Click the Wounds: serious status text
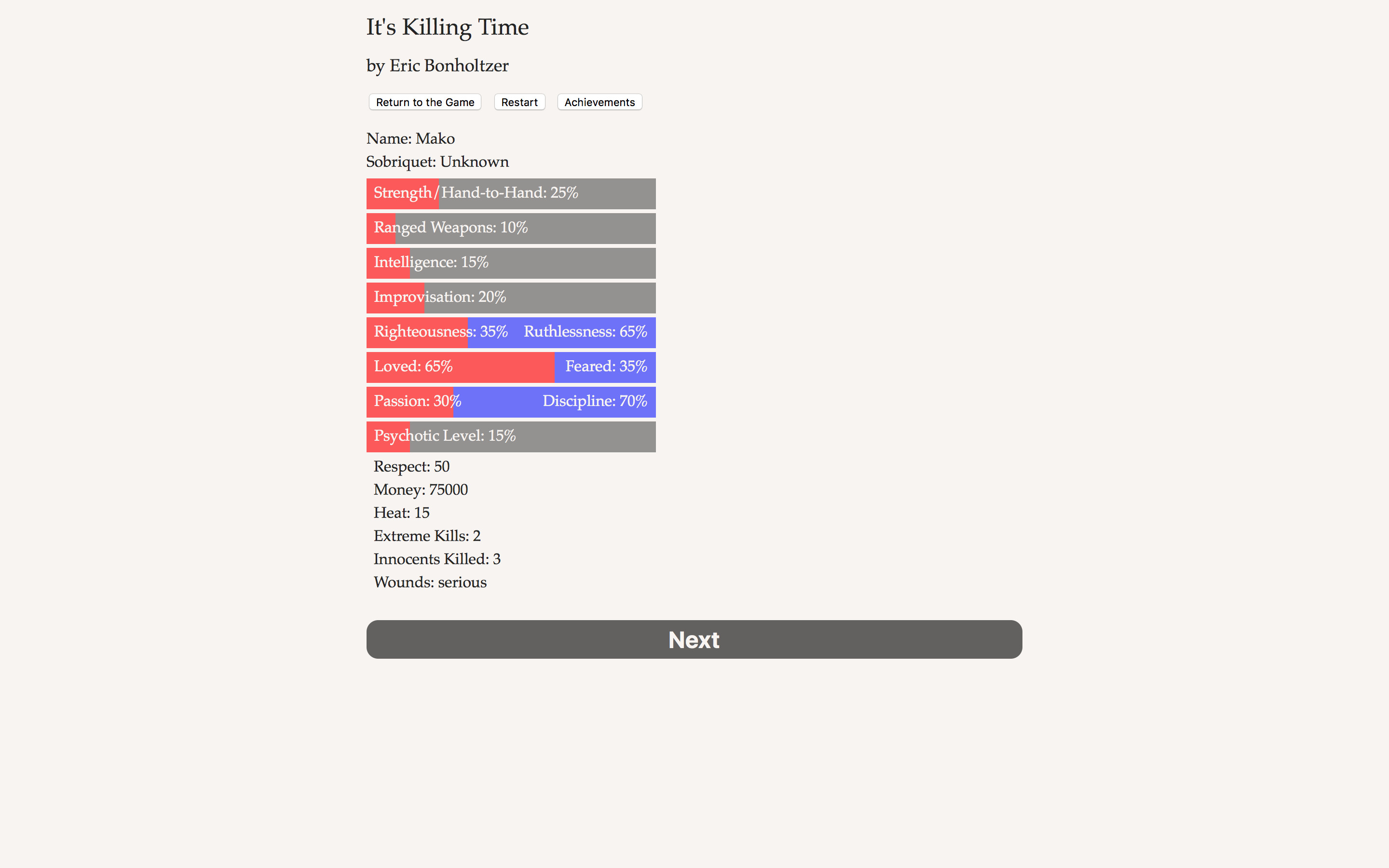Screen dimensions: 1389x868 click(x=430, y=582)
